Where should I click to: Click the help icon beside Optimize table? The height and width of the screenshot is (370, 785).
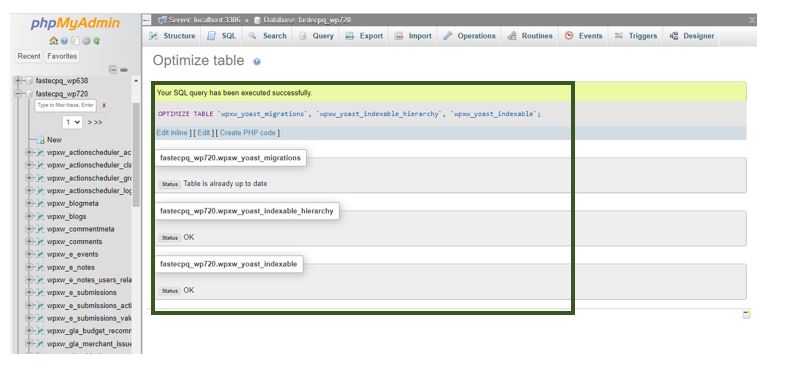tap(257, 62)
